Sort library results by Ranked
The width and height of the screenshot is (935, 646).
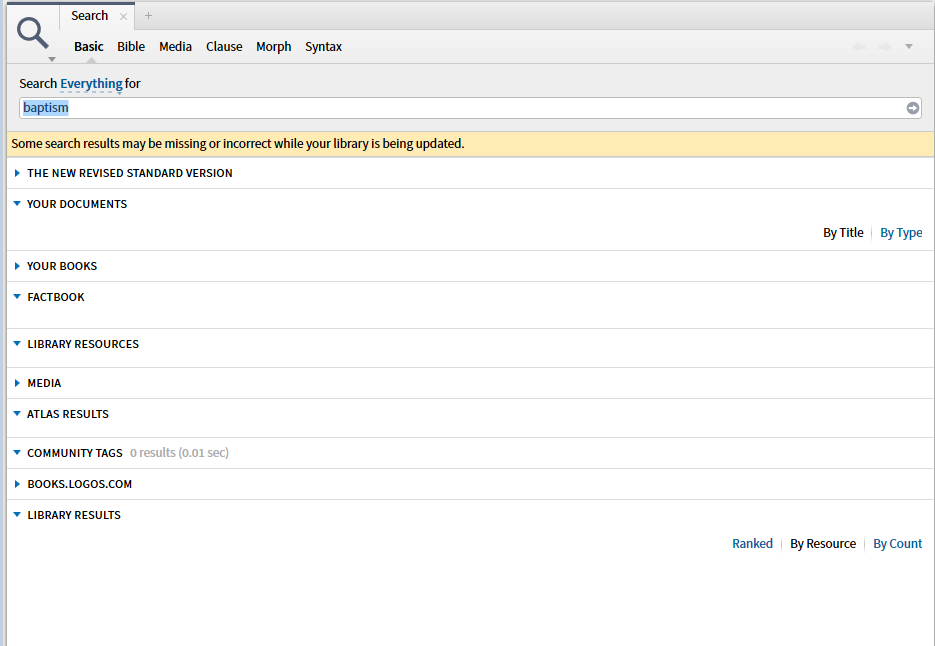pyautogui.click(x=752, y=544)
